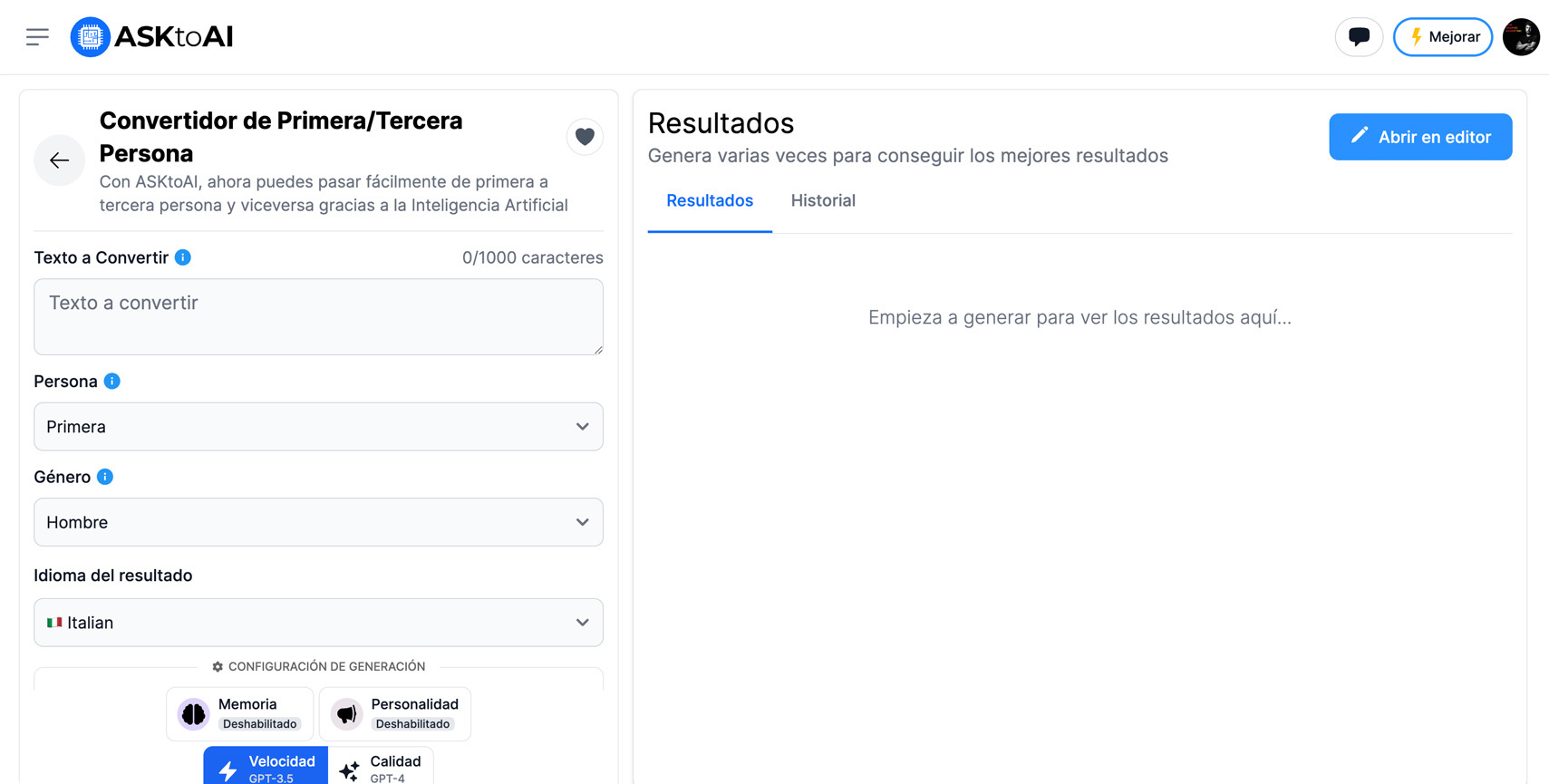Open the language dropdown set to Italian
The image size is (1549, 784).
tap(319, 623)
